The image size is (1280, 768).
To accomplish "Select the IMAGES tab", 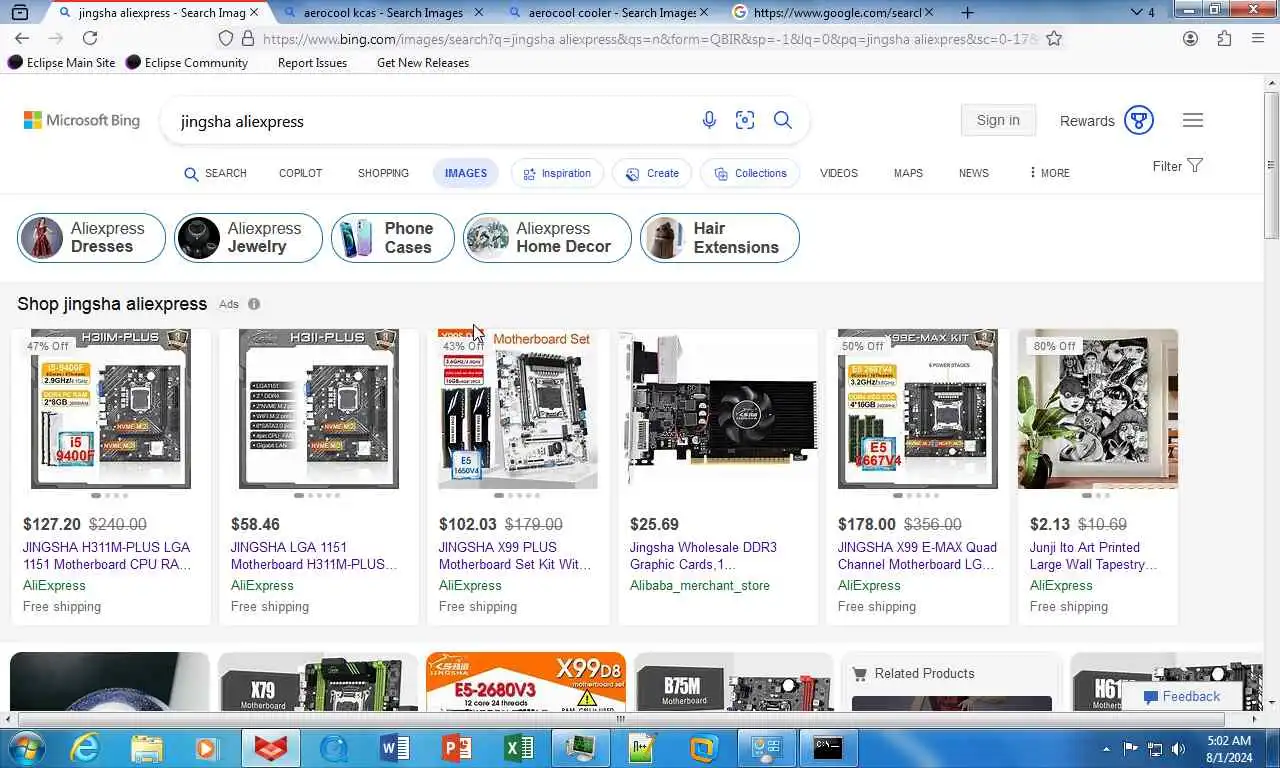I will click(466, 173).
